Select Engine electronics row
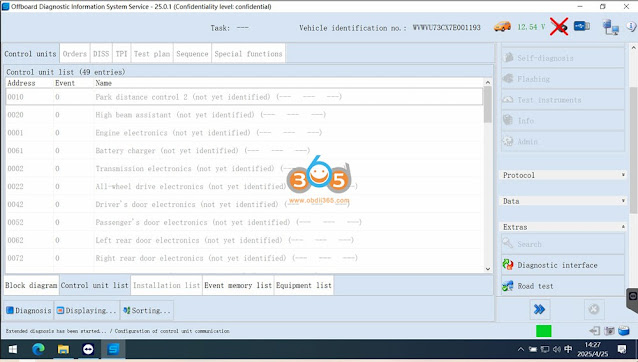The image size is (638, 362). tap(244, 133)
